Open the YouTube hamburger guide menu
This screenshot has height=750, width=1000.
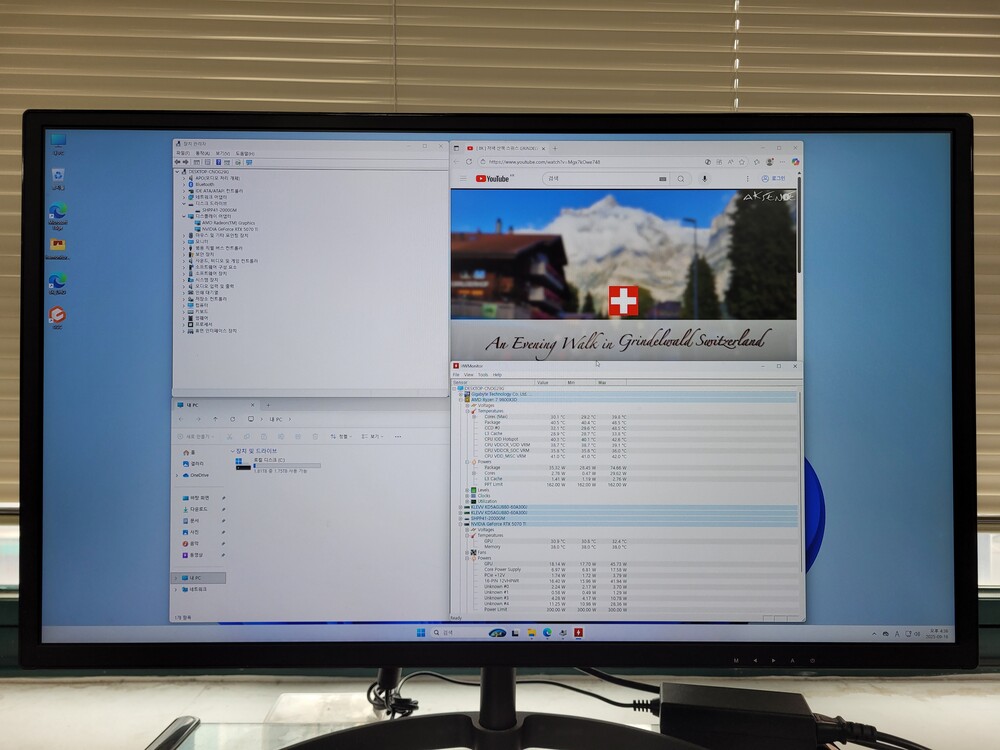click(463, 179)
